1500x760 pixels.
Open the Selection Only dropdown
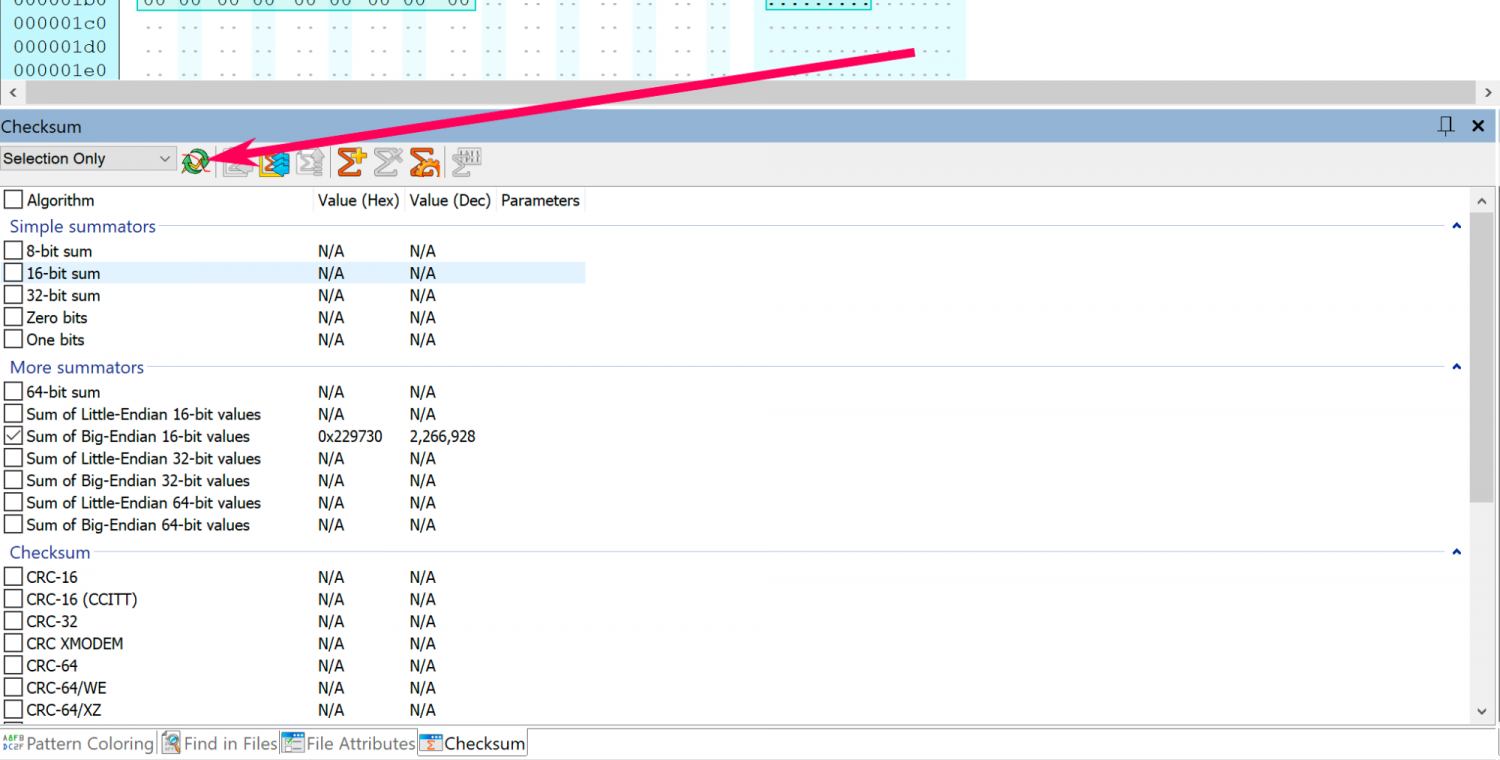[x=88, y=158]
